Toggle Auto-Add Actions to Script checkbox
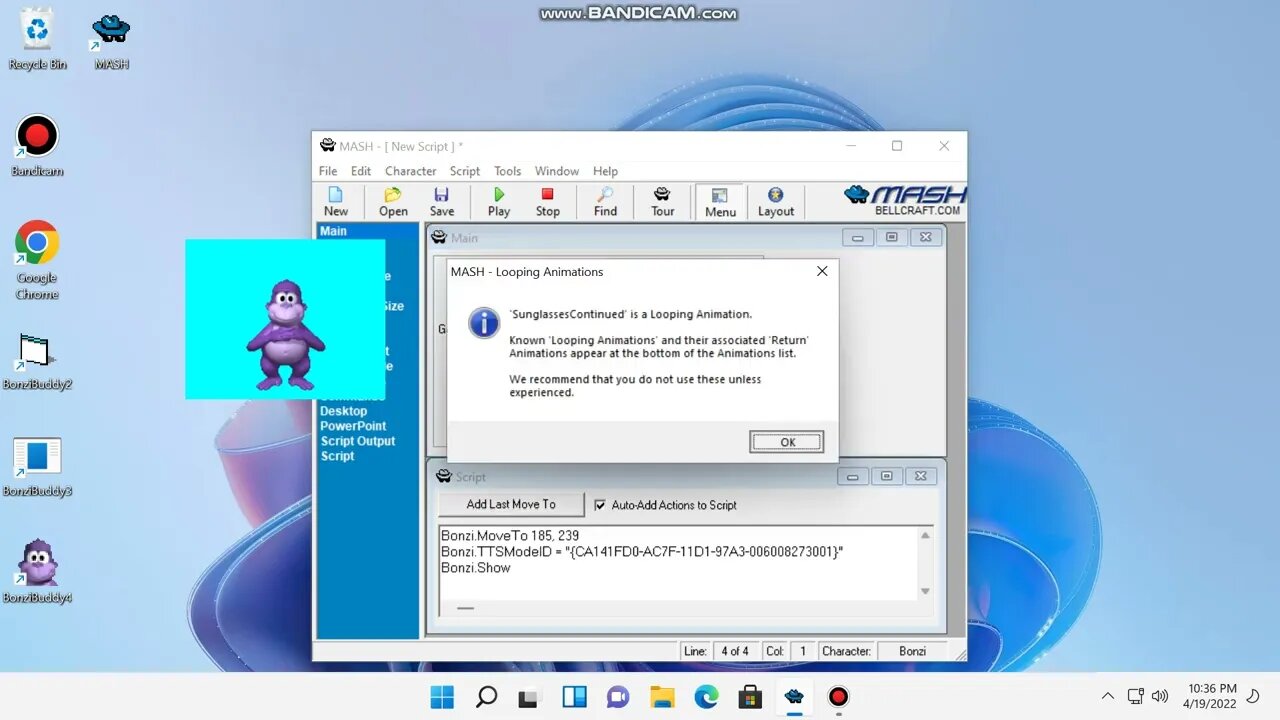Screen dimensions: 1280x720 [600, 505]
